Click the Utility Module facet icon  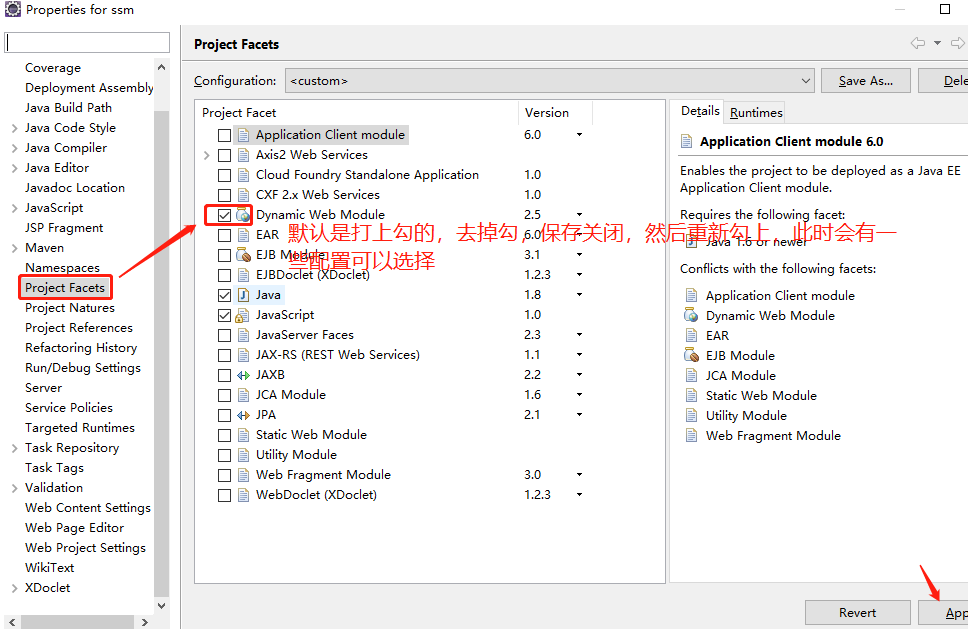tap(243, 455)
